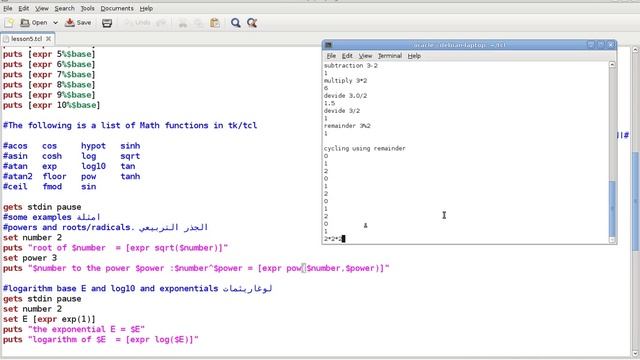Click the word '#atan2' in function list

(x=18, y=176)
